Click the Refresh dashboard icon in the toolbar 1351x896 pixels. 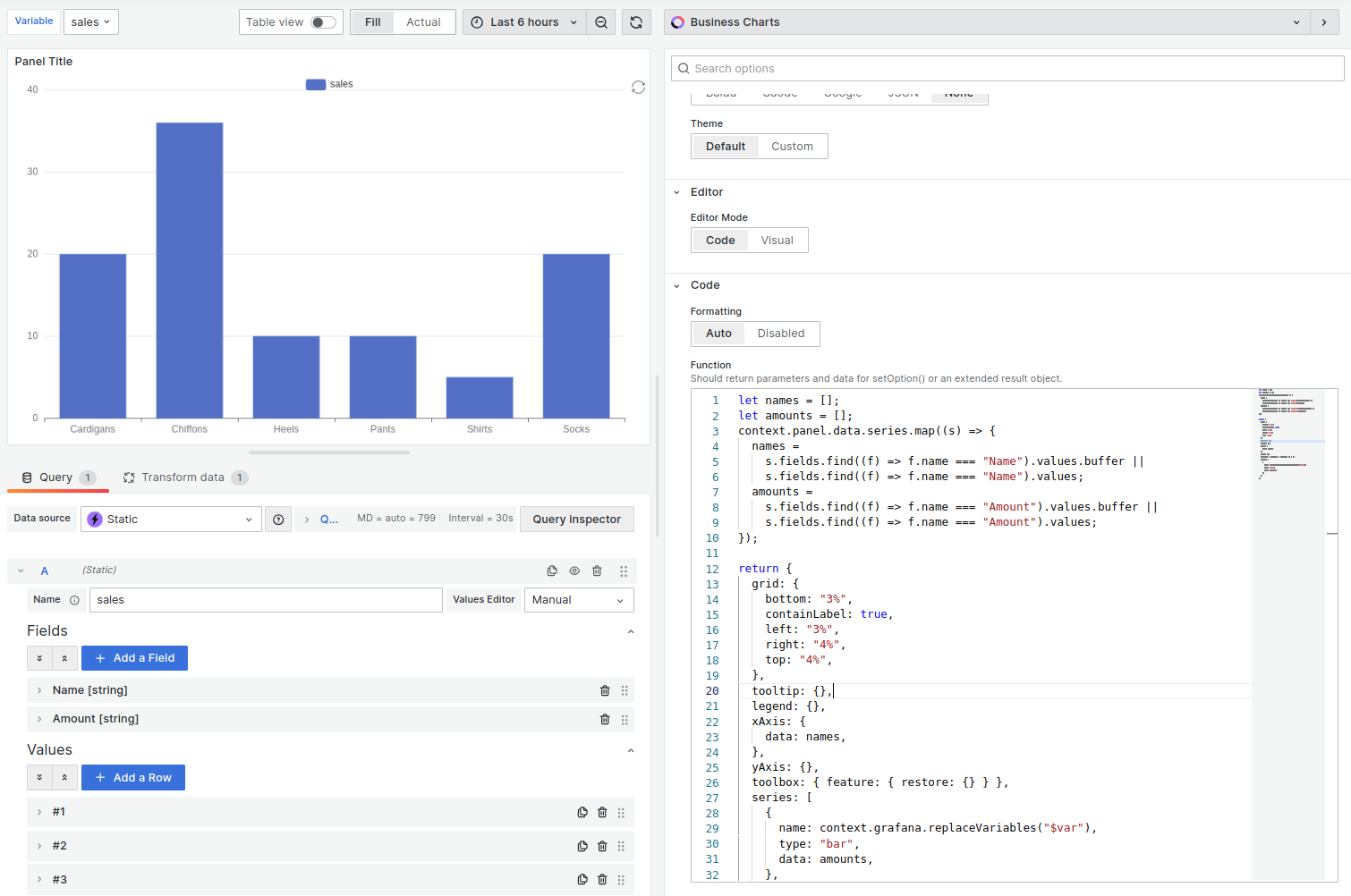636,21
